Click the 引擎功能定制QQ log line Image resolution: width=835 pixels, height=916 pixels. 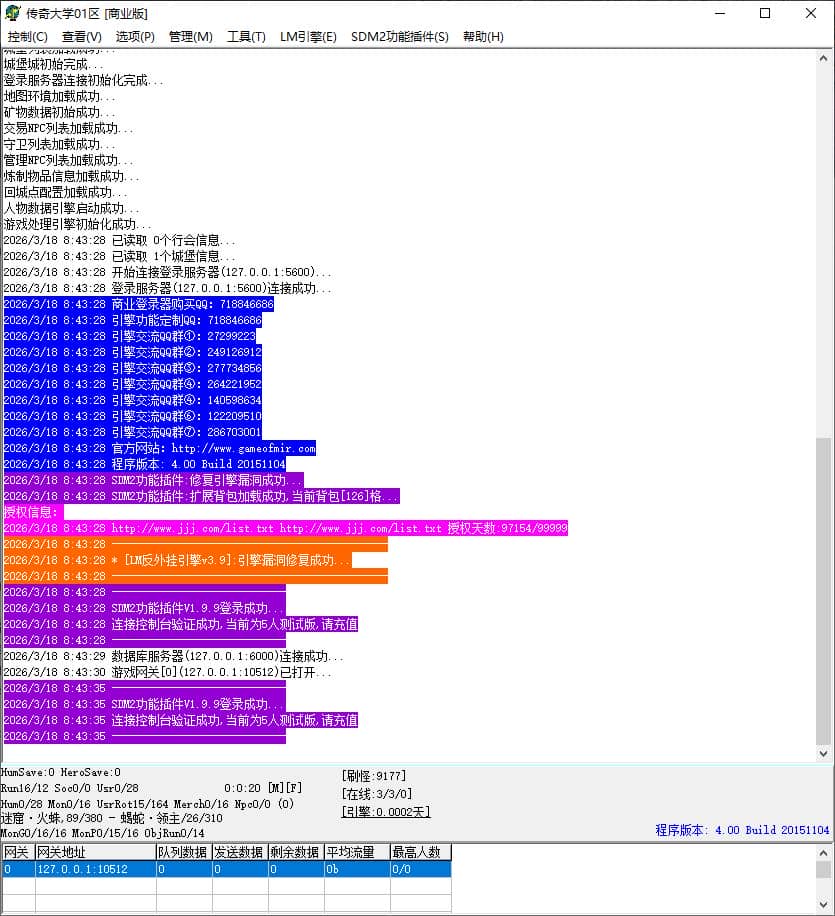pos(133,320)
